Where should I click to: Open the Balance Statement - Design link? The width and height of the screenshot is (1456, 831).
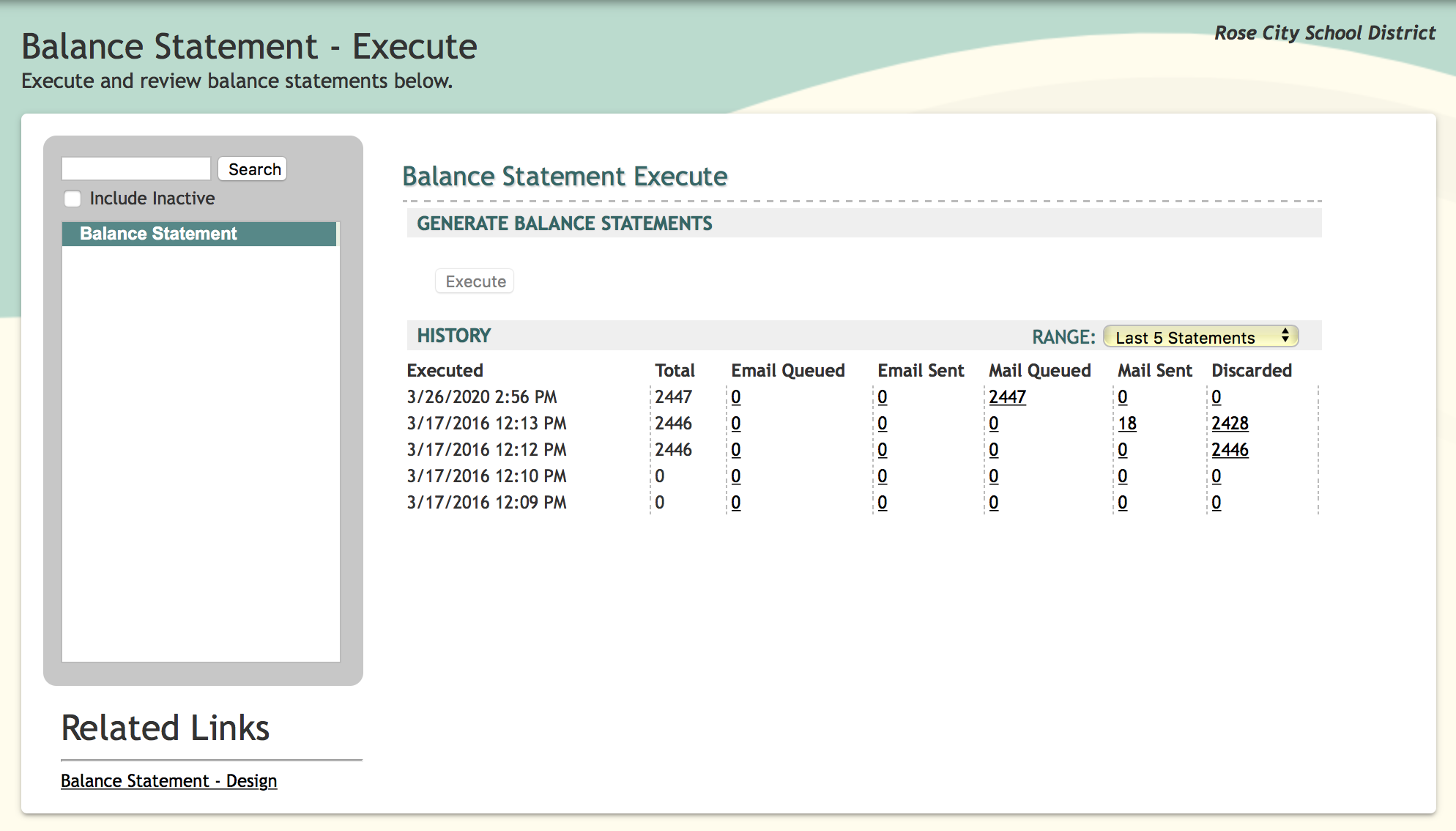[168, 781]
